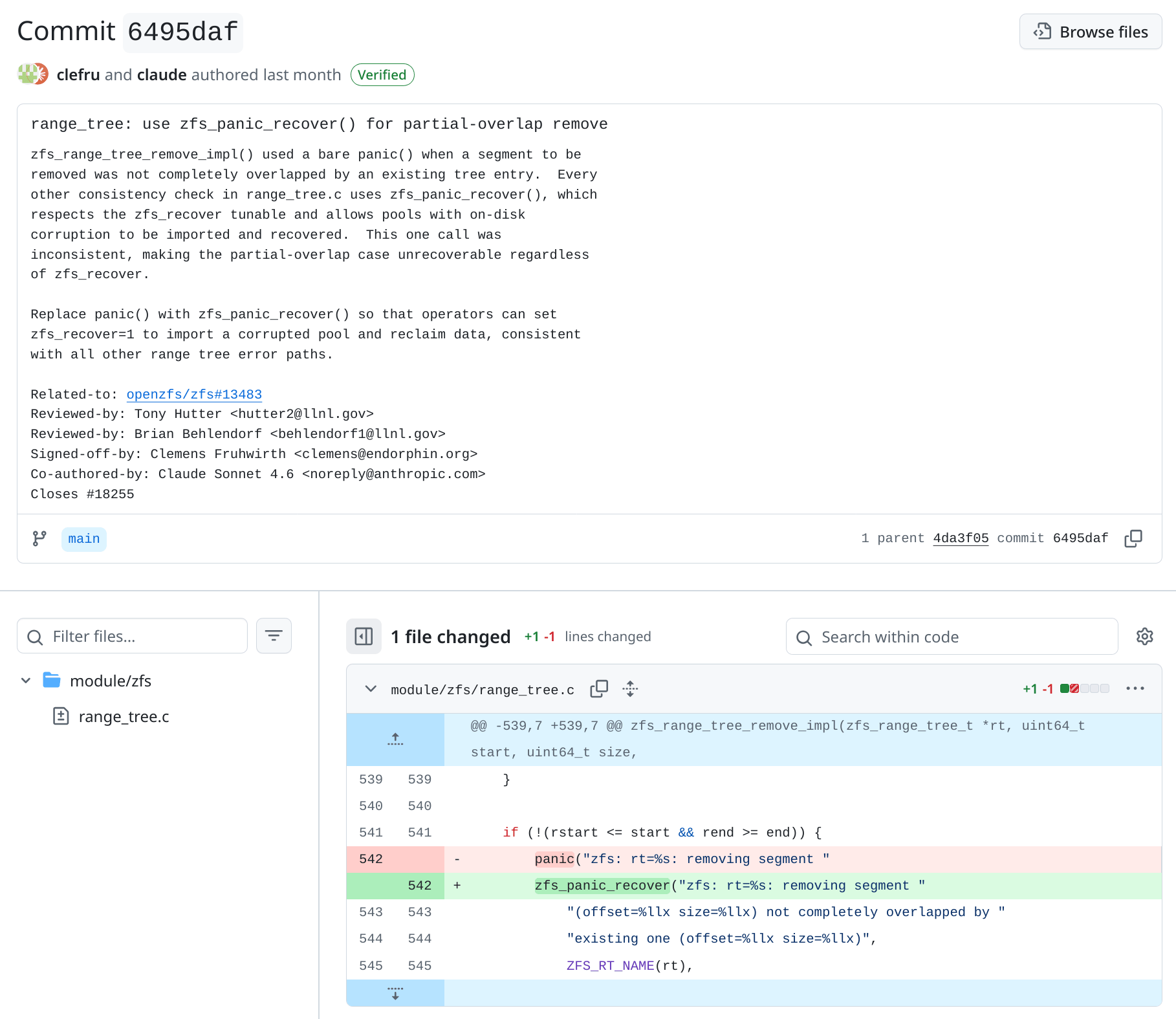Toggle the file tree sidebar panel
The image size is (1176, 1019).
364,637
